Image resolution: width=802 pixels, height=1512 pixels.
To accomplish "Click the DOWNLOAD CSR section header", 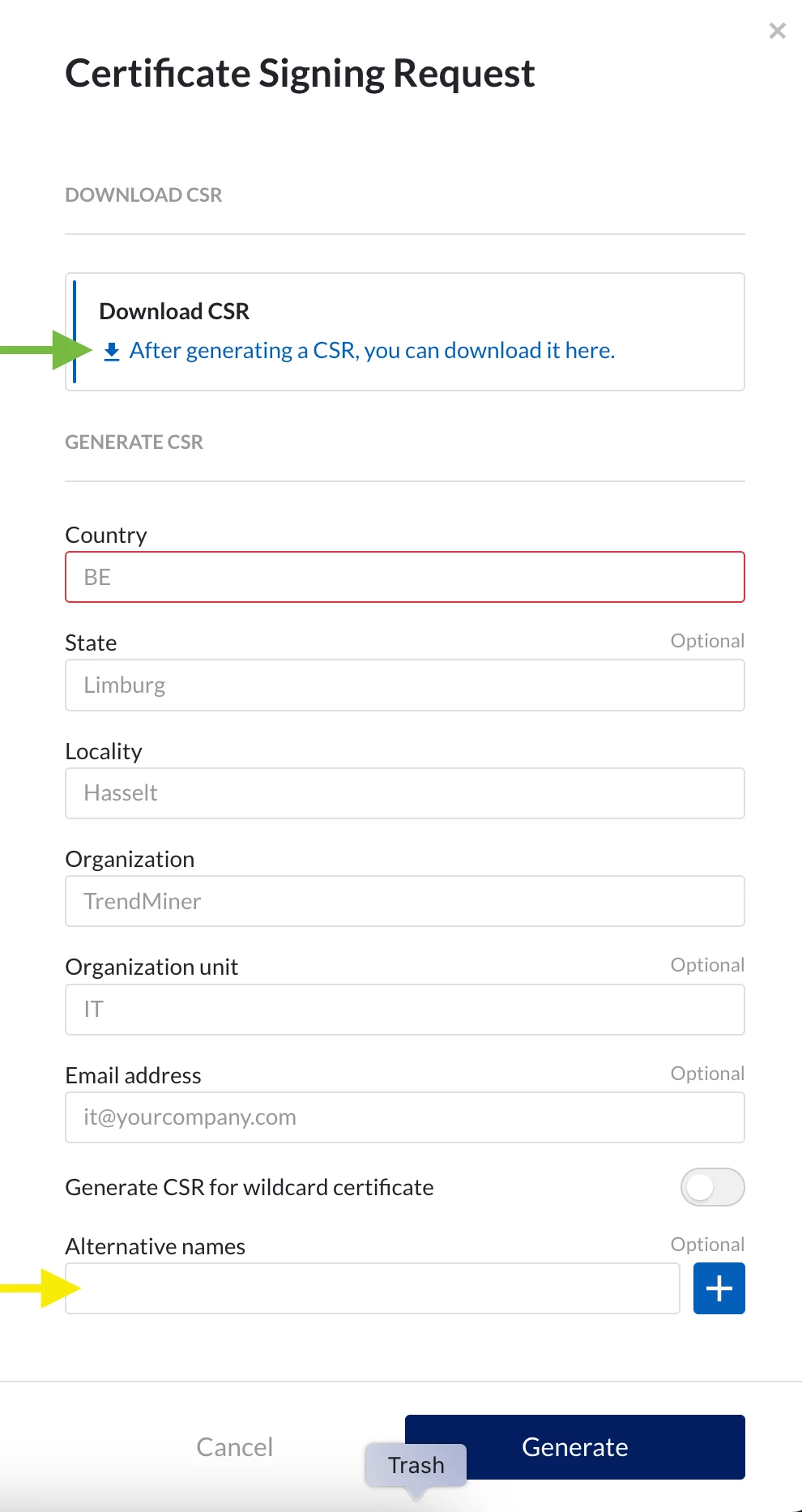I will coord(143,195).
